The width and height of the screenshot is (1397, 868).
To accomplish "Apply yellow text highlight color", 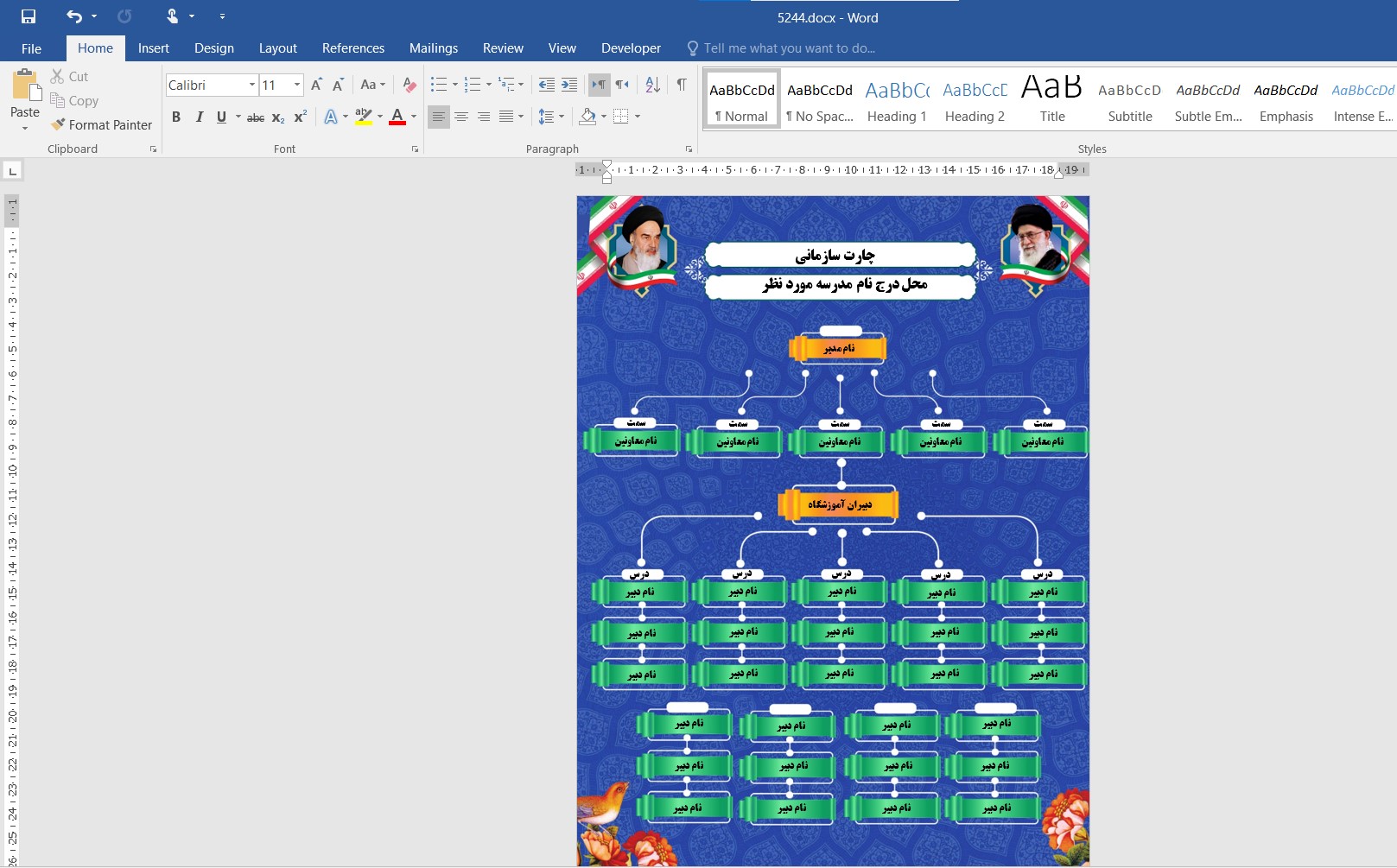I will (x=364, y=117).
